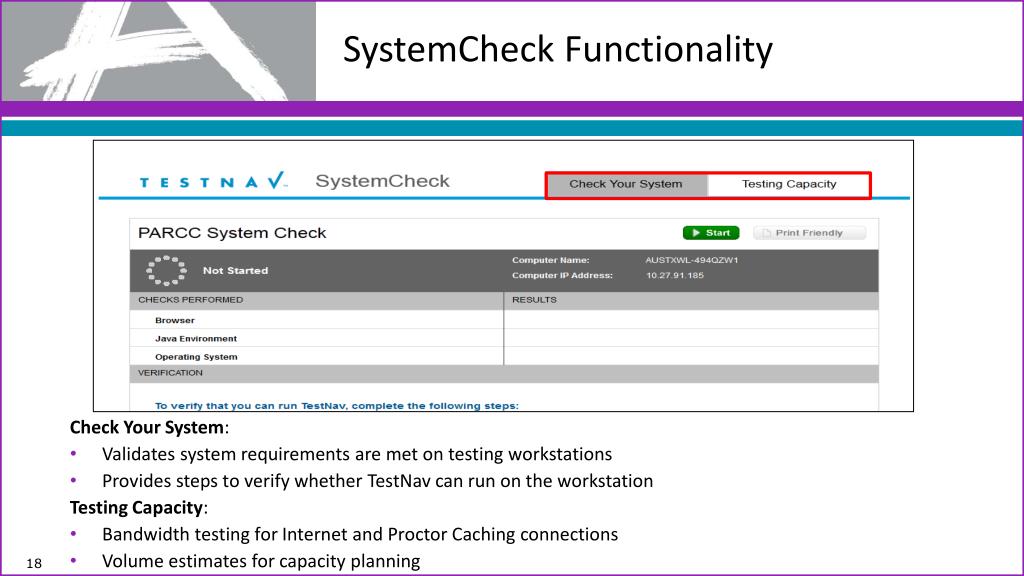This screenshot has height=576, width=1024.
Task: Click the 'Computer IP Address:' label
Action: click(x=562, y=276)
